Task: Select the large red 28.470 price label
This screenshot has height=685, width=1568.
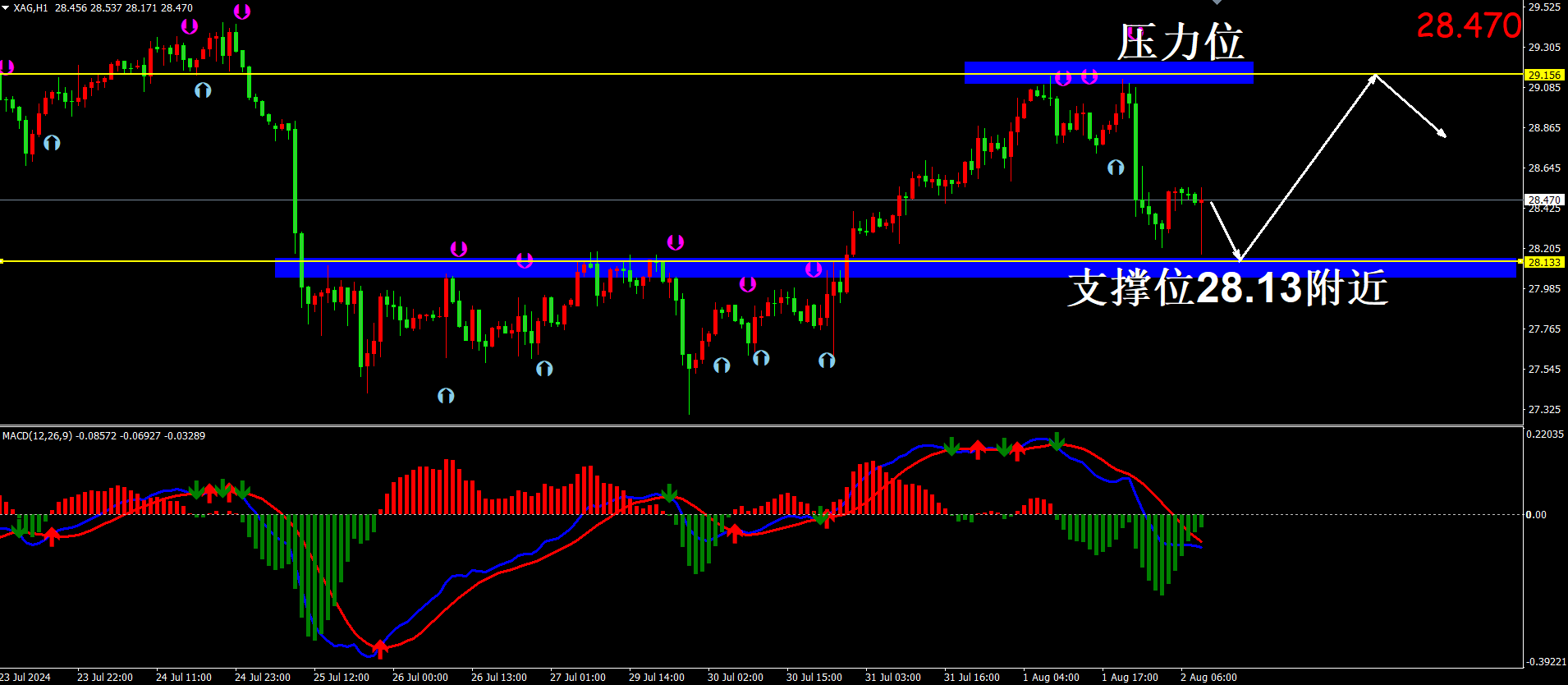Action: coord(1469,25)
